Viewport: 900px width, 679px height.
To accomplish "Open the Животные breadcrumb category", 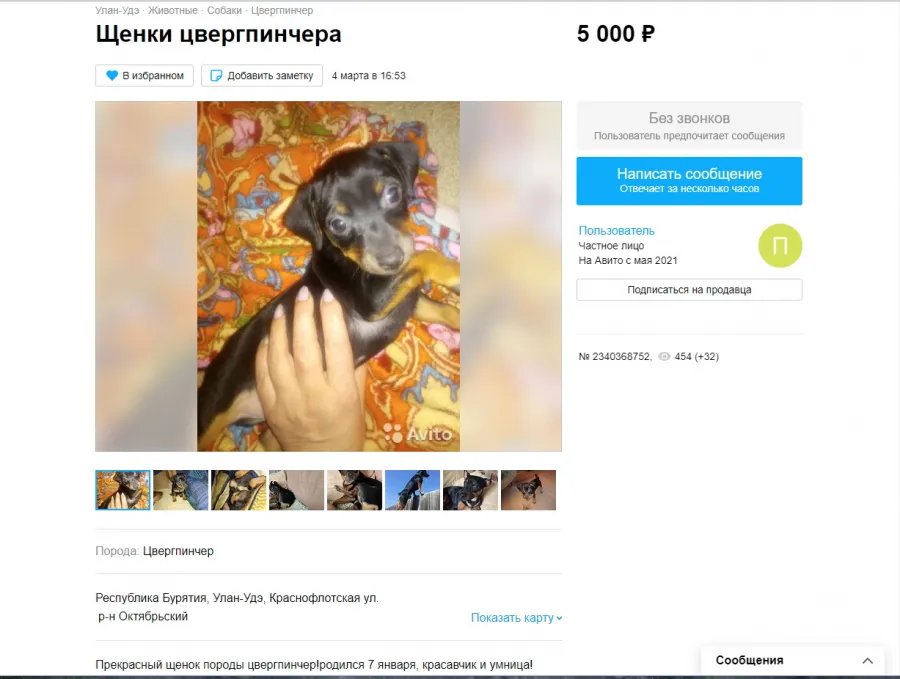I will click(173, 10).
